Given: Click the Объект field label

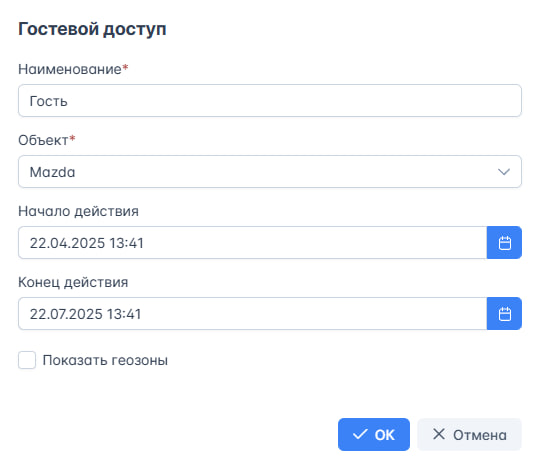Looking at the screenshot, I should 43,140.
